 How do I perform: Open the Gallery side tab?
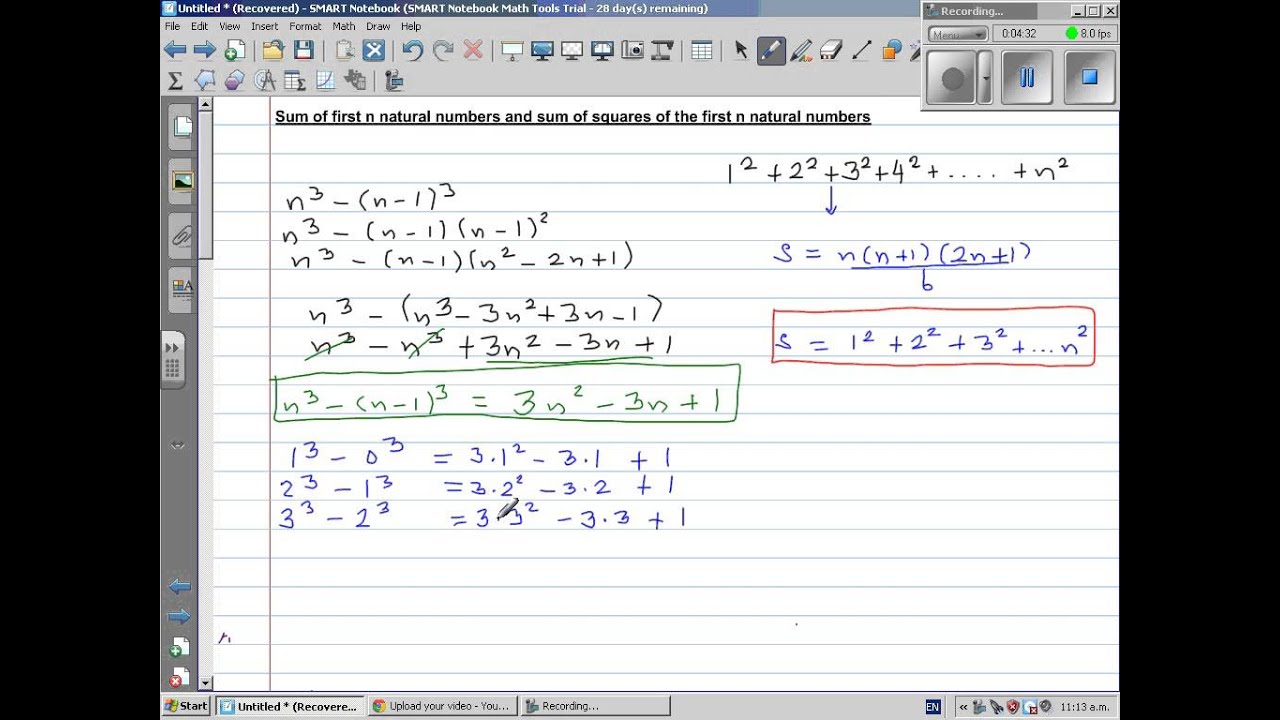[x=182, y=181]
